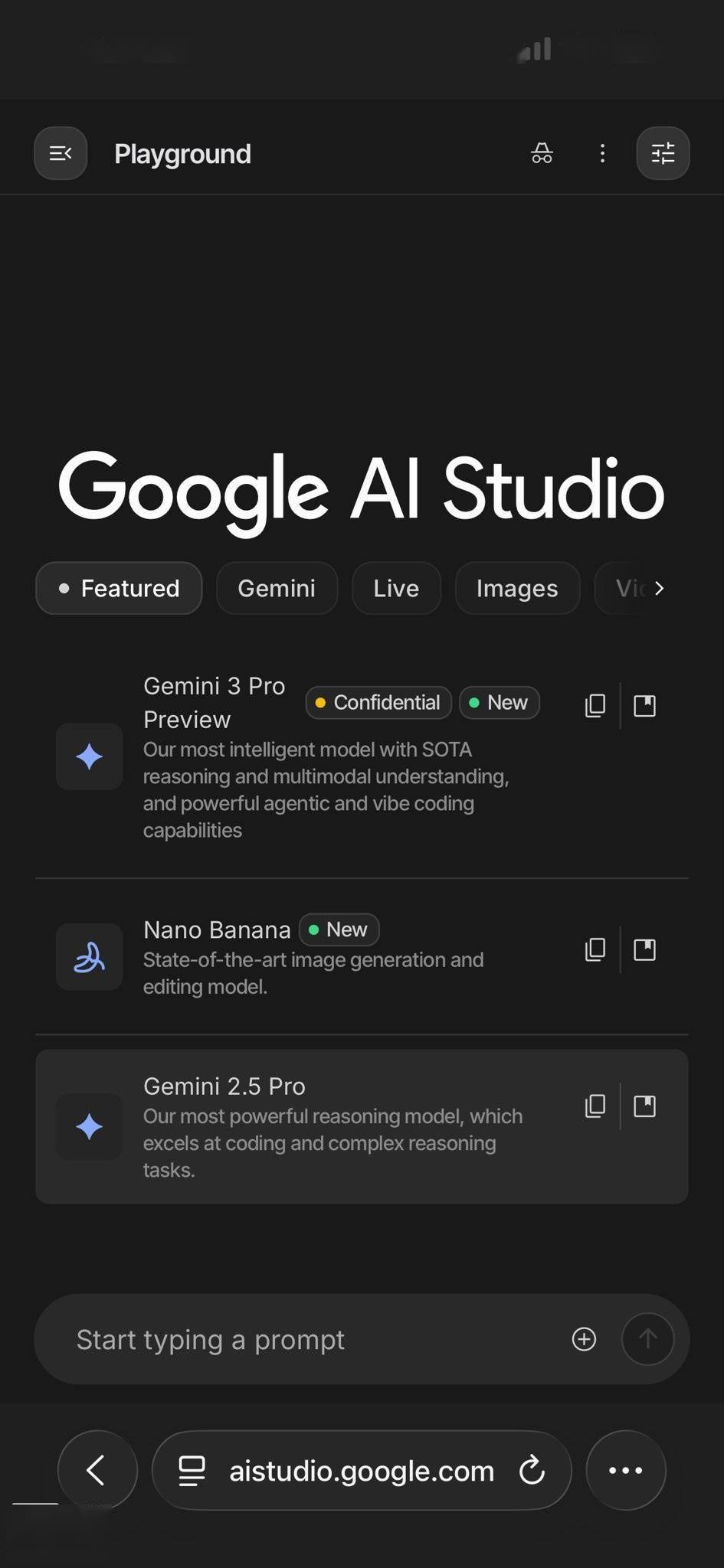Open Gemini 3 Pro Preview docs icon
Viewport: 724px width, 1568px height.
point(645,705)
